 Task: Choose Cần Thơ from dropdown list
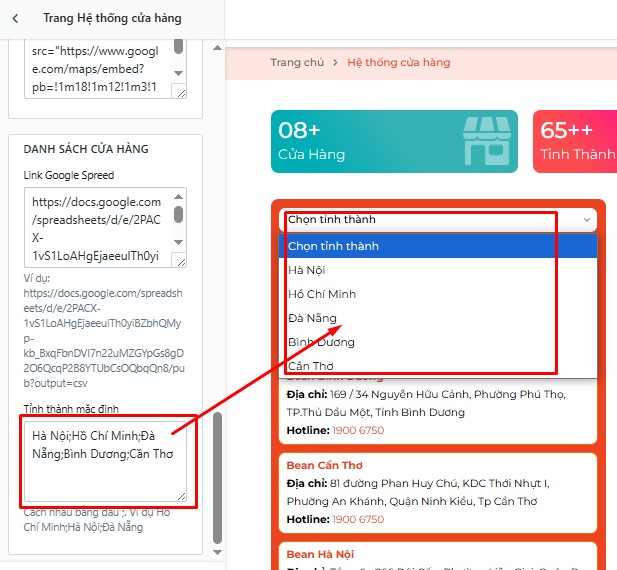click(438, 366)
